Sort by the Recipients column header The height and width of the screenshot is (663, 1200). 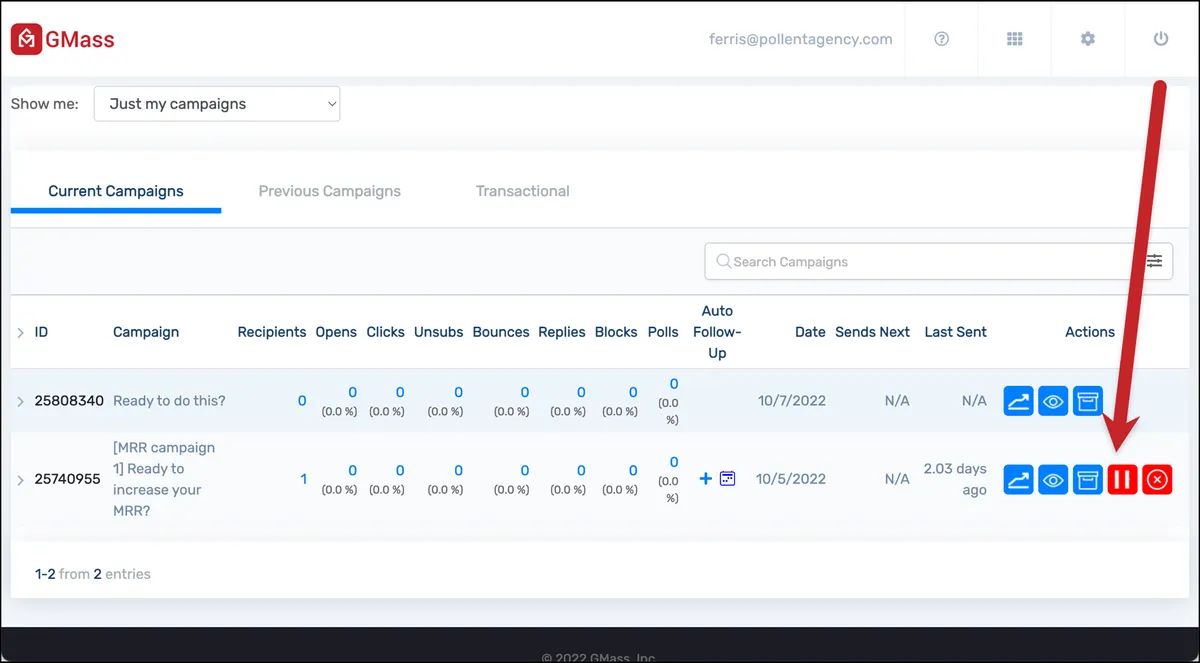[x=272, y=332]
